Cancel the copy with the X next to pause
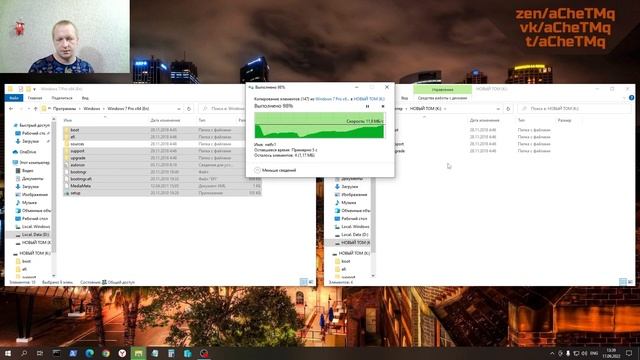Viewport: 640px width, 360px height. [x=383, y=106]
